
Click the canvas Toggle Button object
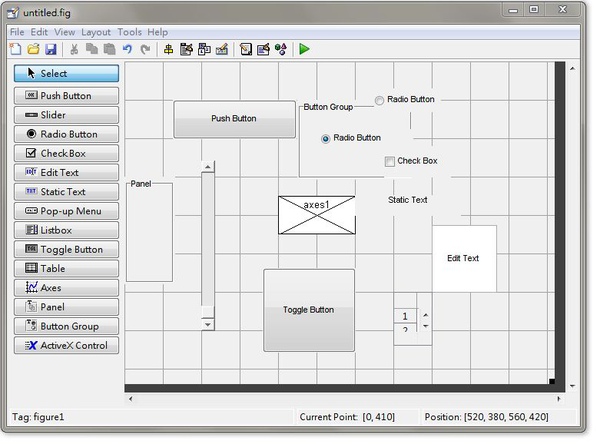309,310
